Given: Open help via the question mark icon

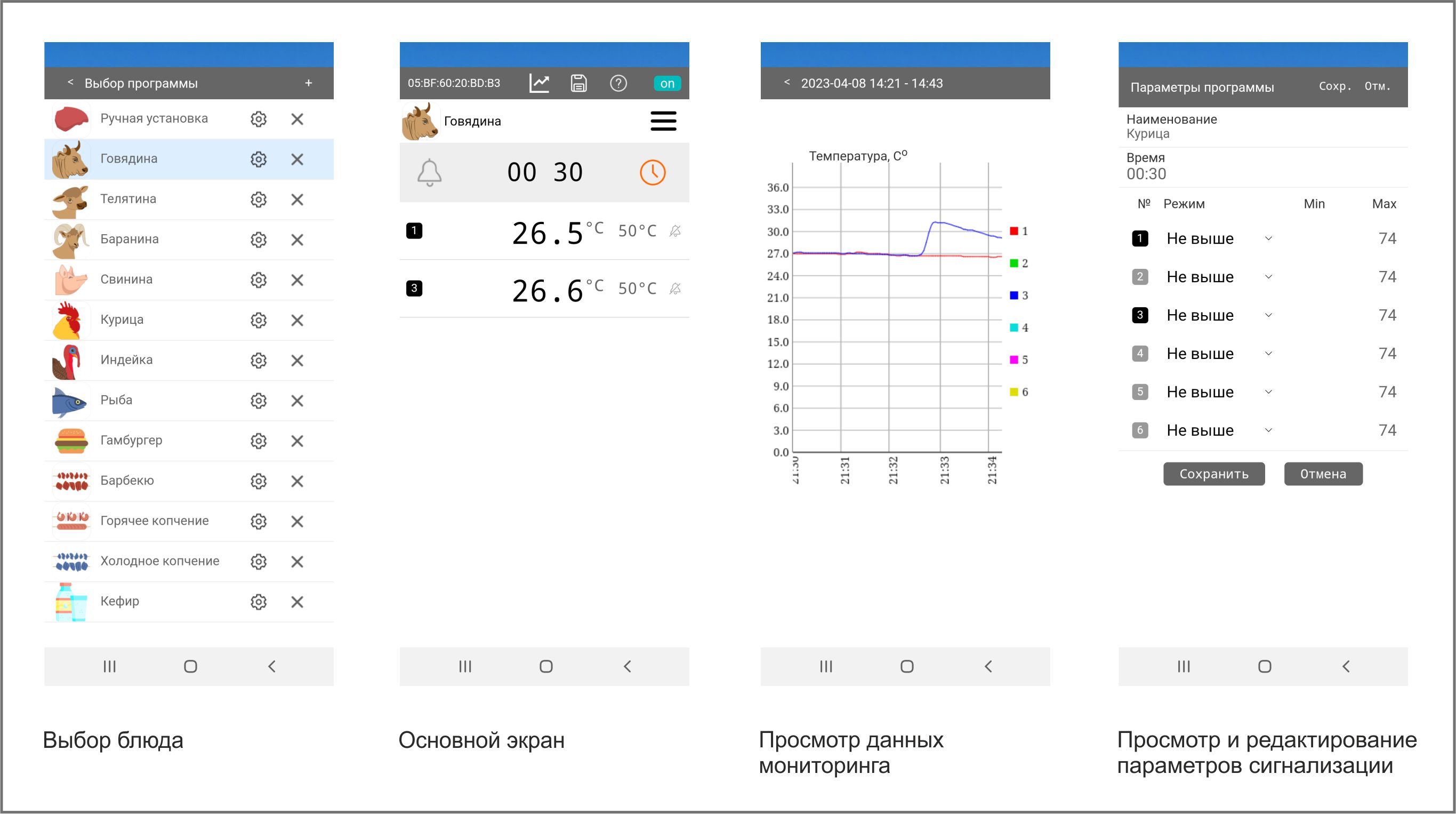Looking at the screenshot, I should (618, 83).
